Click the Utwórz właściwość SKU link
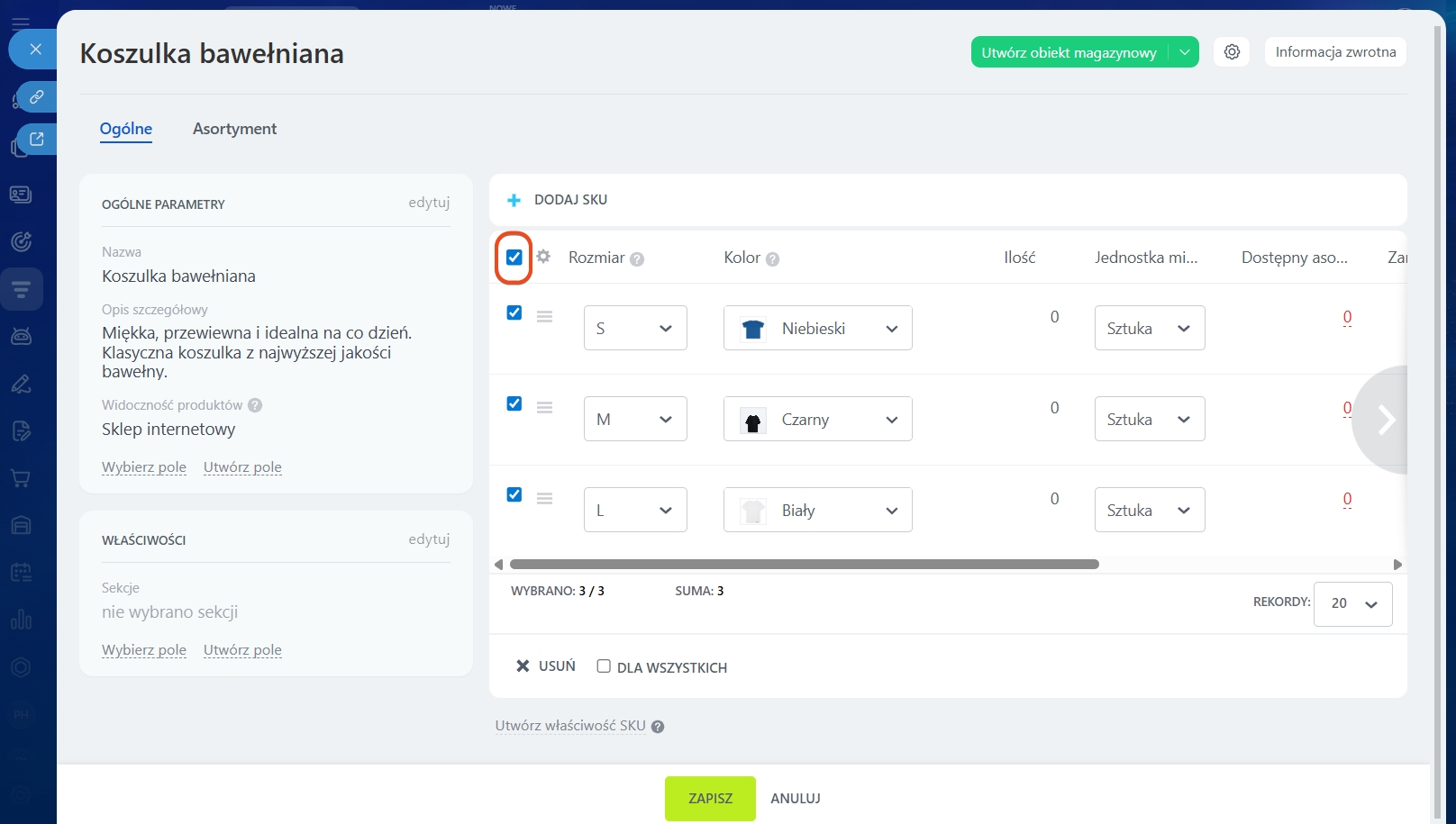This screenshot has height=824, width=1456. pyautogui.click(x=570, y=726)
